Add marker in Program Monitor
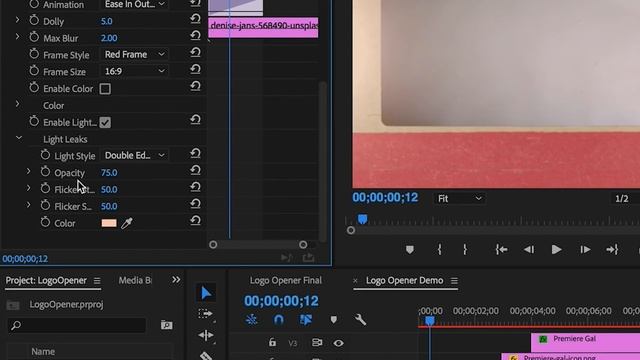The image size is (640, 360). tap(410, 249)
